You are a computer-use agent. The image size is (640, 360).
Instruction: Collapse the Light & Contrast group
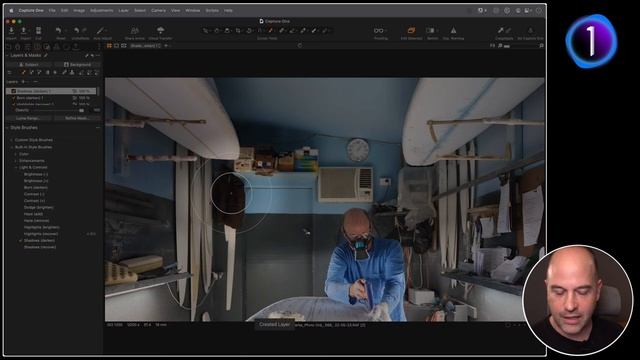pos(16,167)
